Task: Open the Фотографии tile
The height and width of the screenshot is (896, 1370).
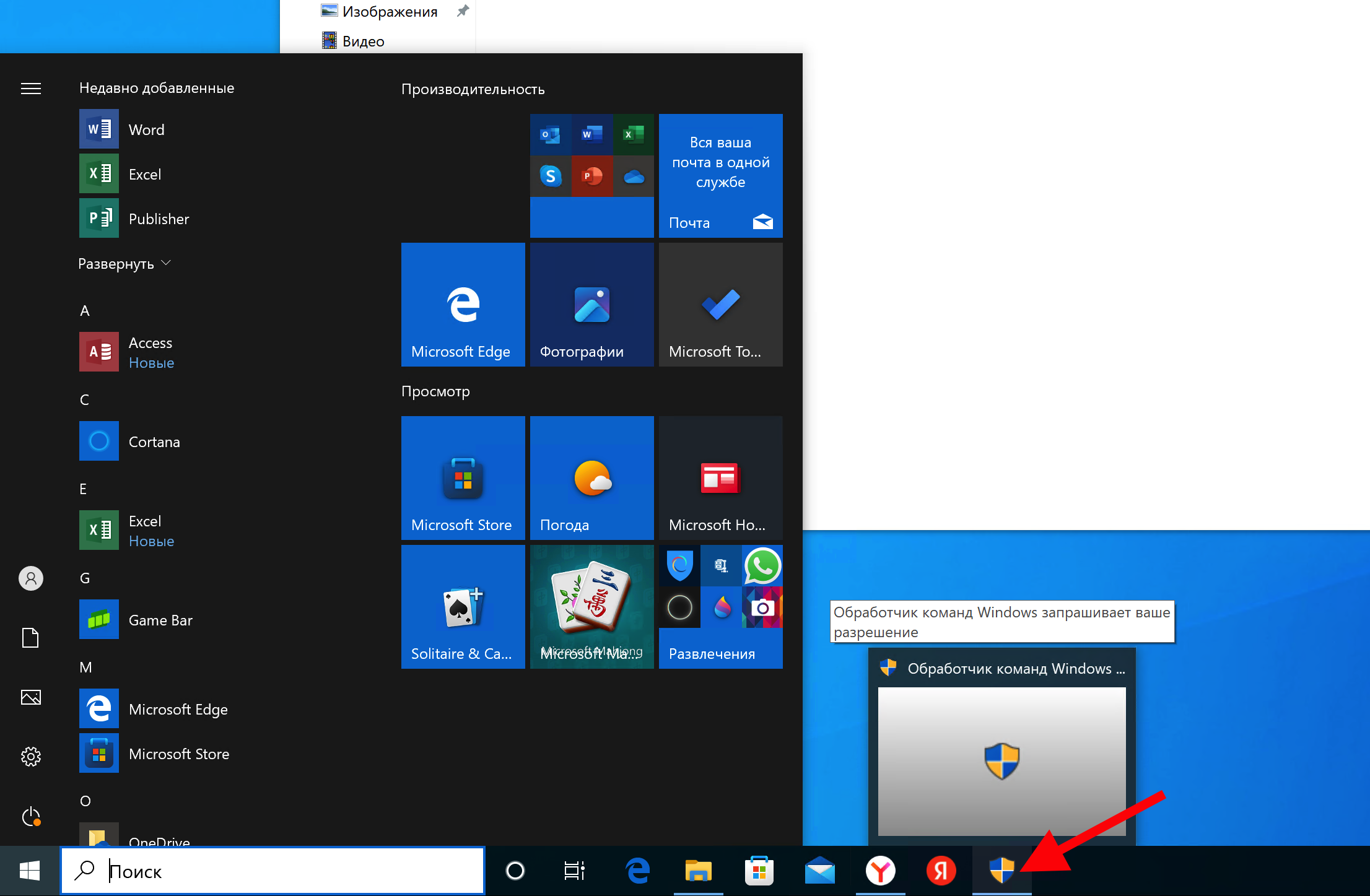Action: pos(592,305)
